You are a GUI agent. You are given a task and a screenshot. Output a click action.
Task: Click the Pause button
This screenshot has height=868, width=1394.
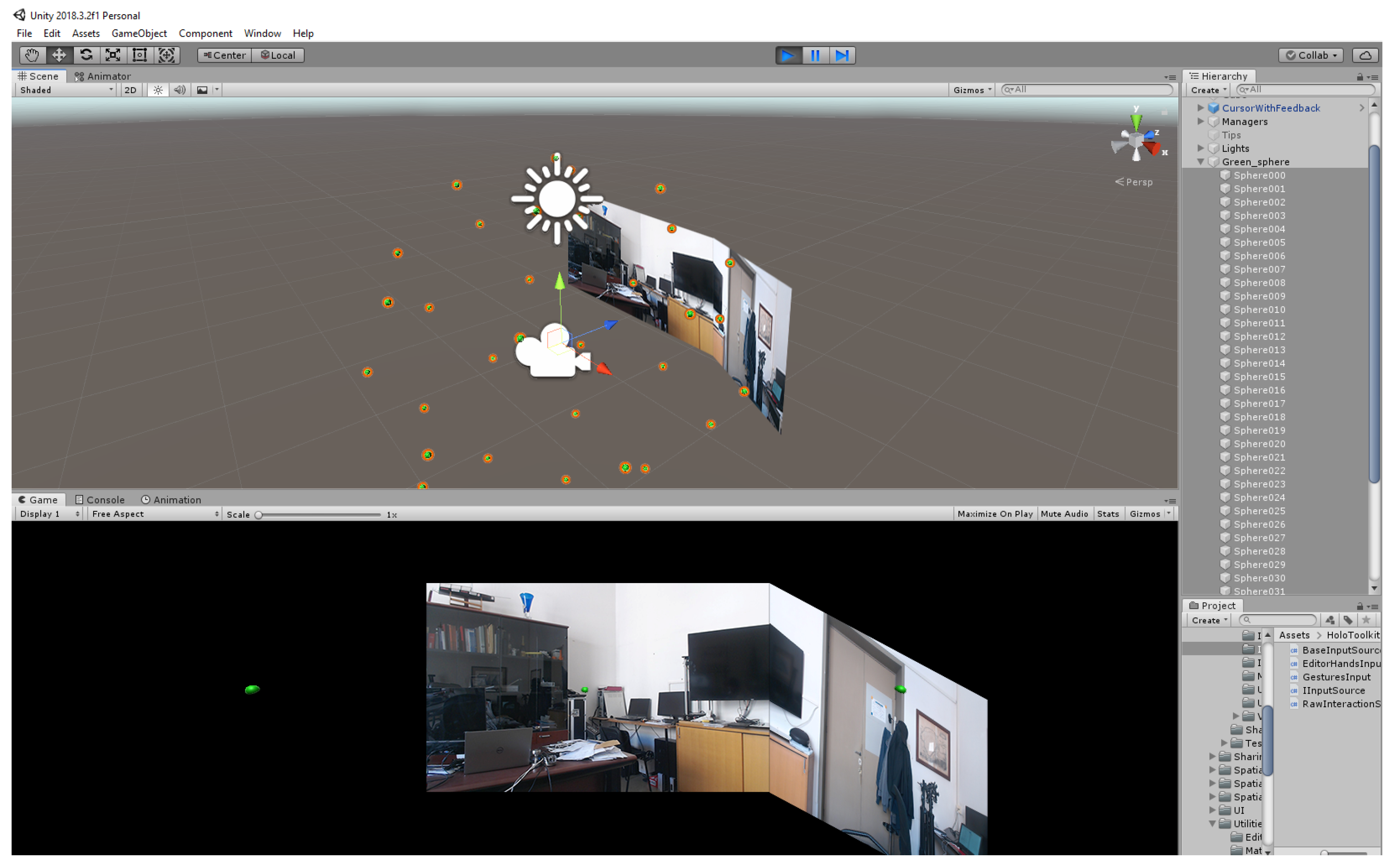point(815,55)
